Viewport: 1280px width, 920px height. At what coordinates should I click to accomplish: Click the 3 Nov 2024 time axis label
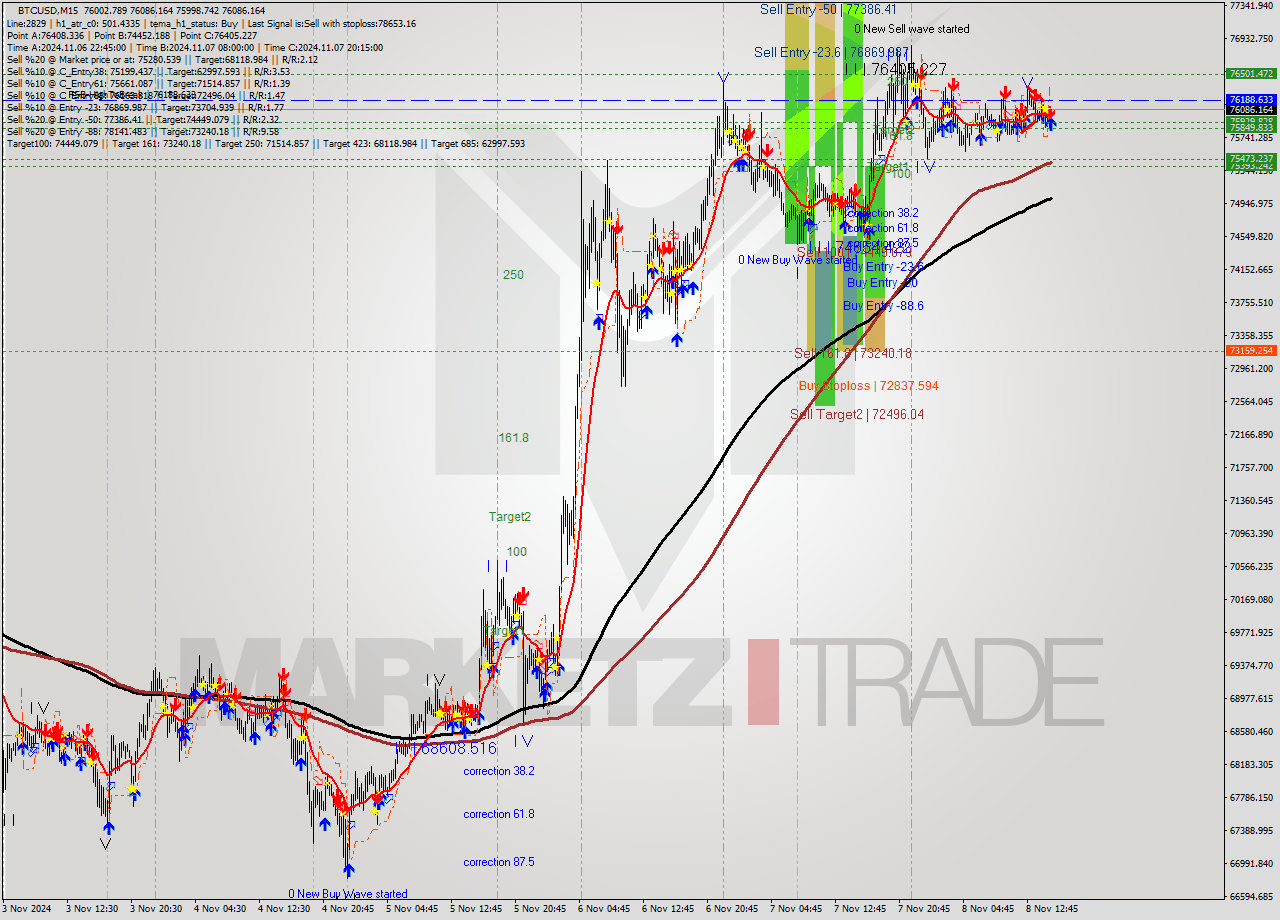27,909
